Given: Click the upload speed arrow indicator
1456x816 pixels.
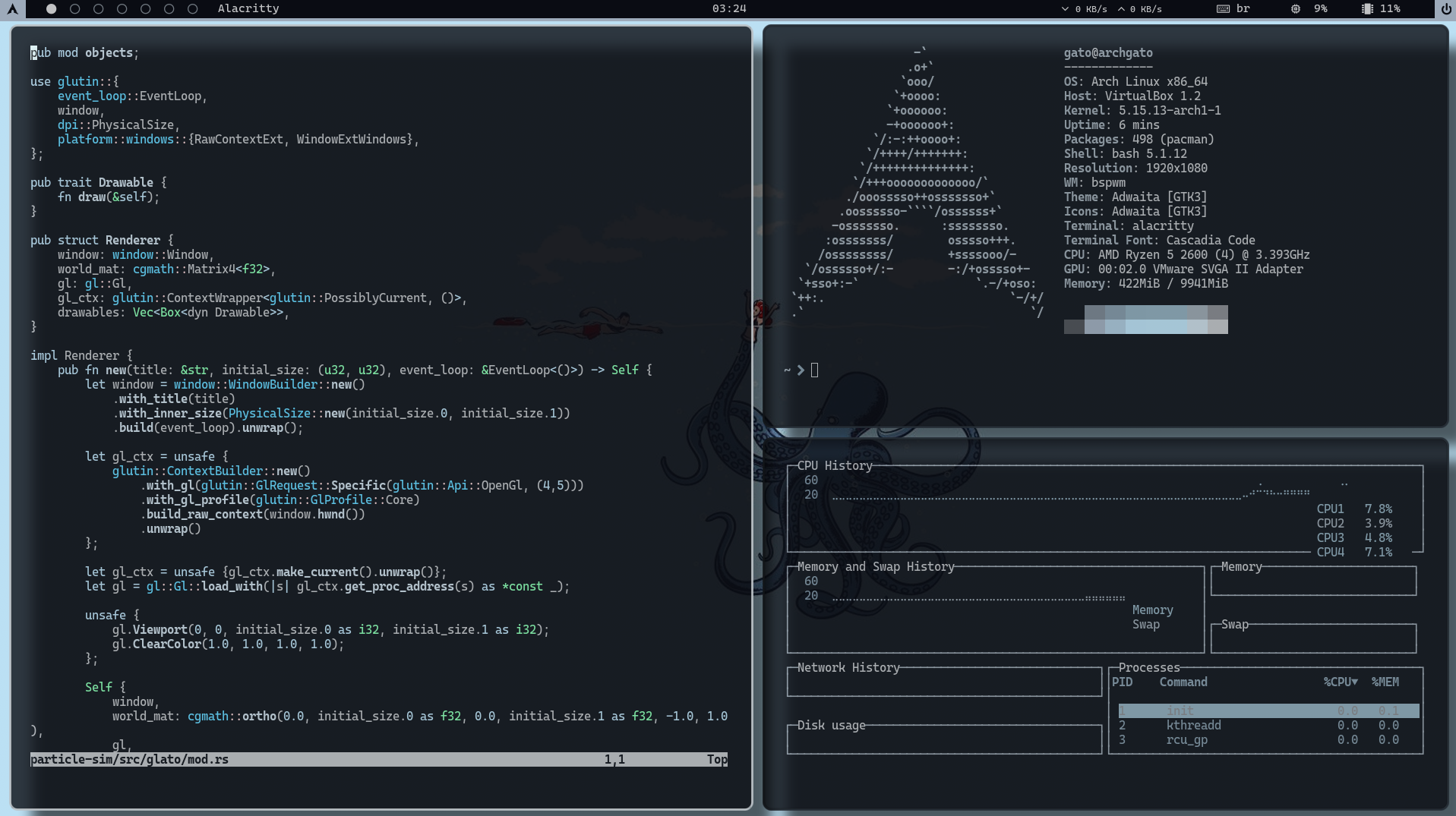Looking at the screenshot, I should tap(1121, 9).
